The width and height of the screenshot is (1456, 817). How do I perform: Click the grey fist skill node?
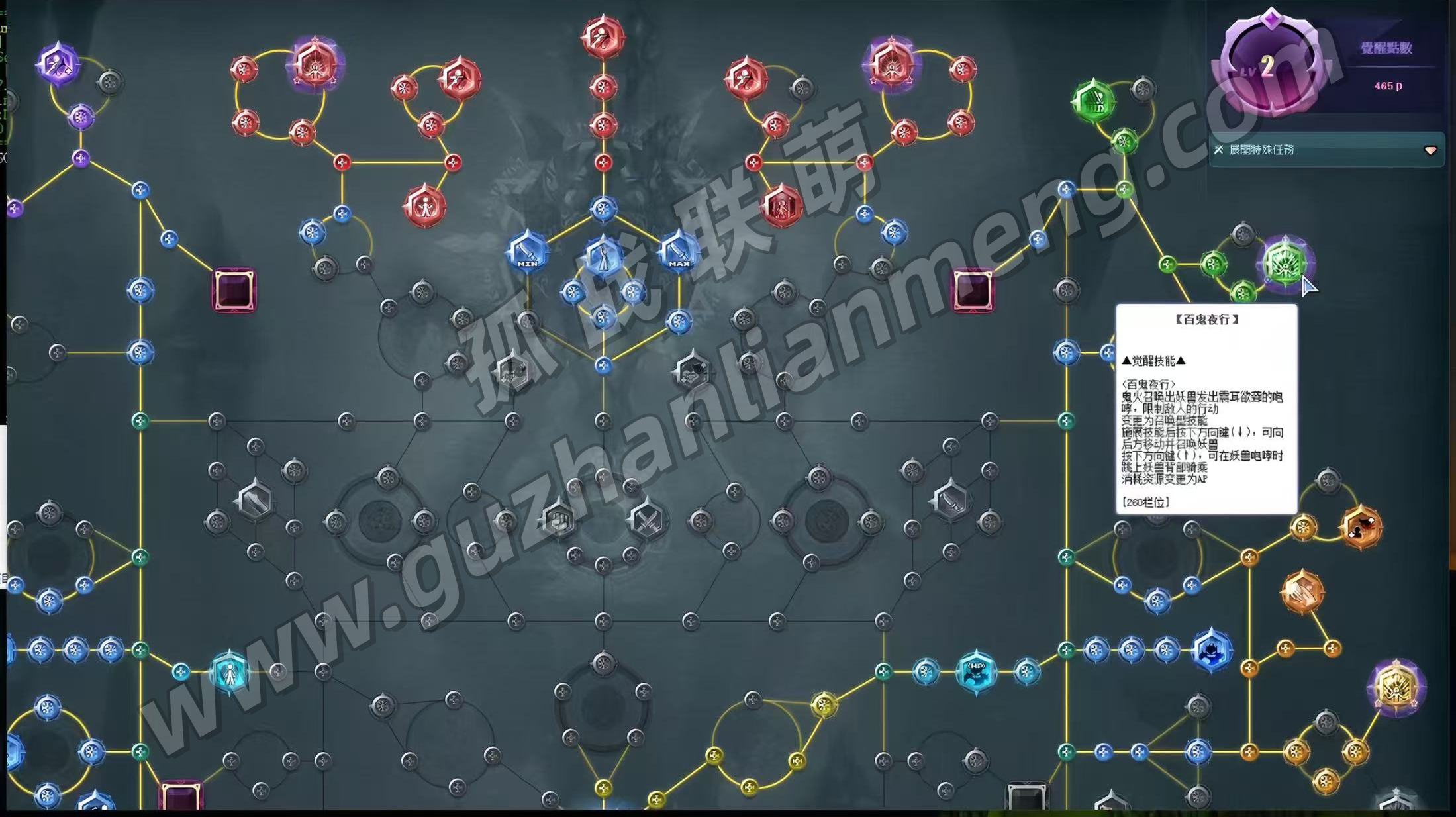click(x=558, y=520)
